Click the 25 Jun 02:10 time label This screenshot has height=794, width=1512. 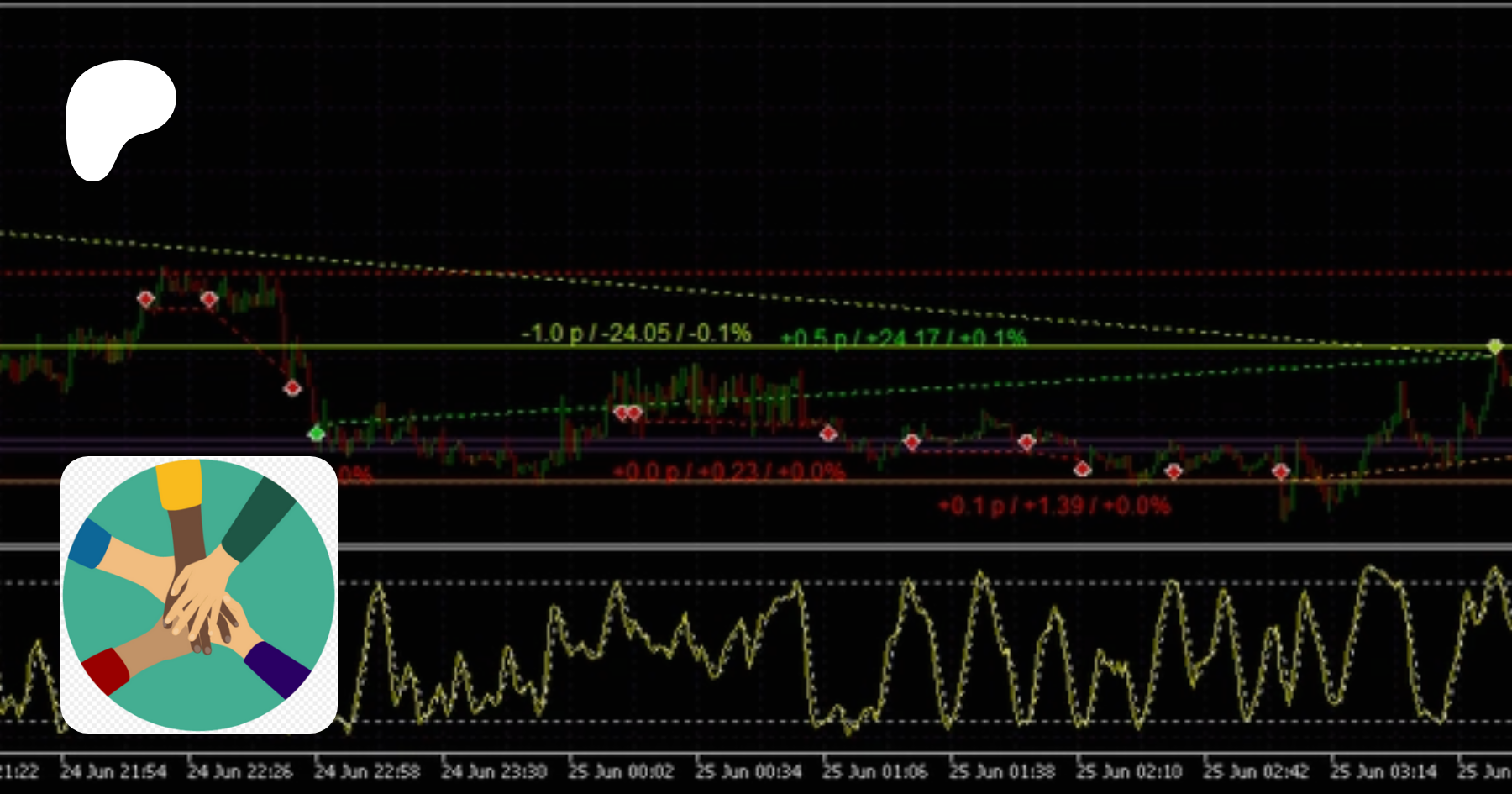click(x=1129, y=771)
